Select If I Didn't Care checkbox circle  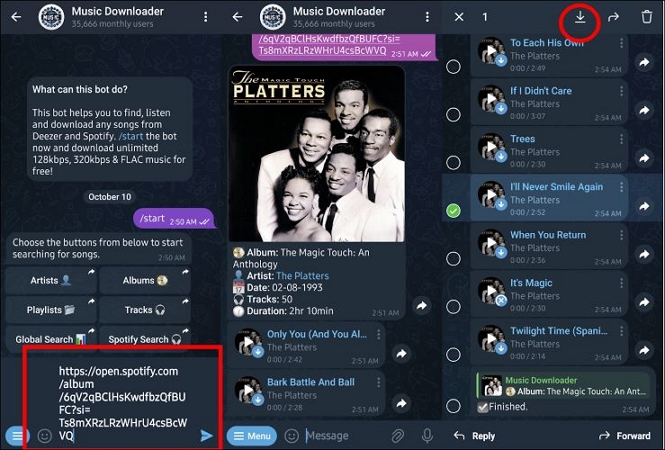coord(453,115)
